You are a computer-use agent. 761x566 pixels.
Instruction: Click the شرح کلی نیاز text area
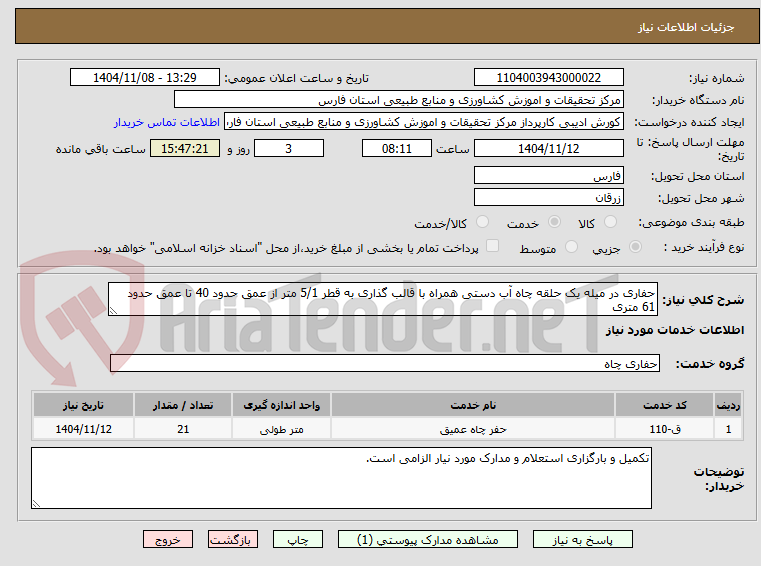pos(383,300)
